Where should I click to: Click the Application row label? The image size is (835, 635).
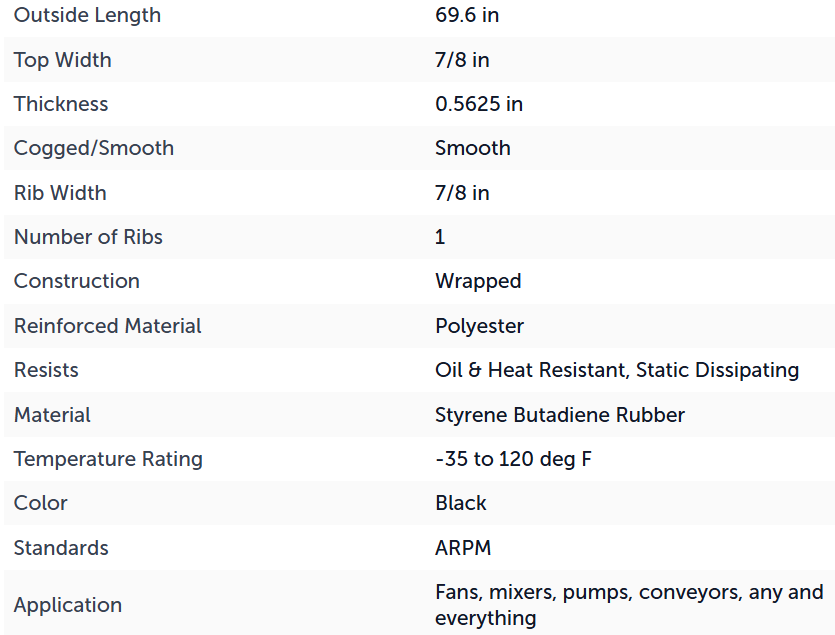click(68, 605)
